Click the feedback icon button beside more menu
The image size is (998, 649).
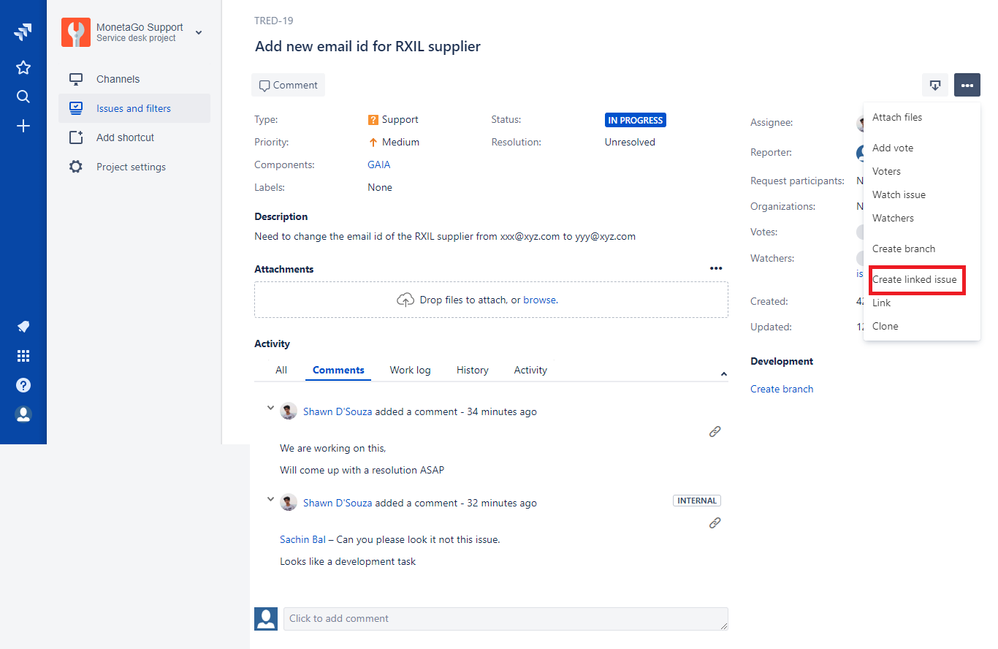coord(935,85)
